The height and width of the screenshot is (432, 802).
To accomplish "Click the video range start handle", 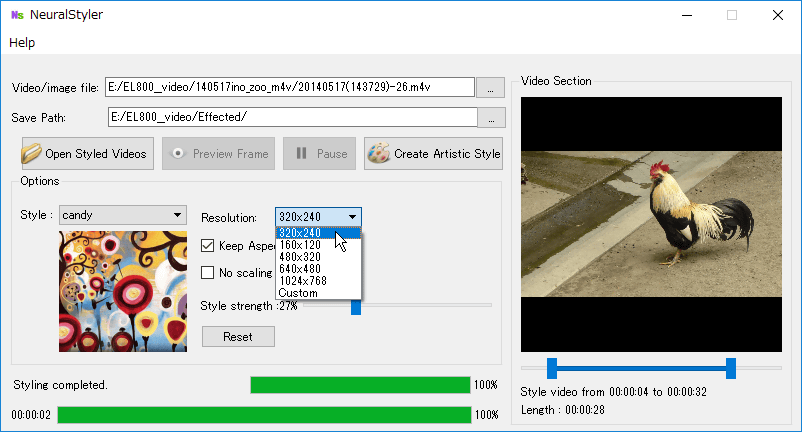I will pyautogui.click(x=551, y=368).
